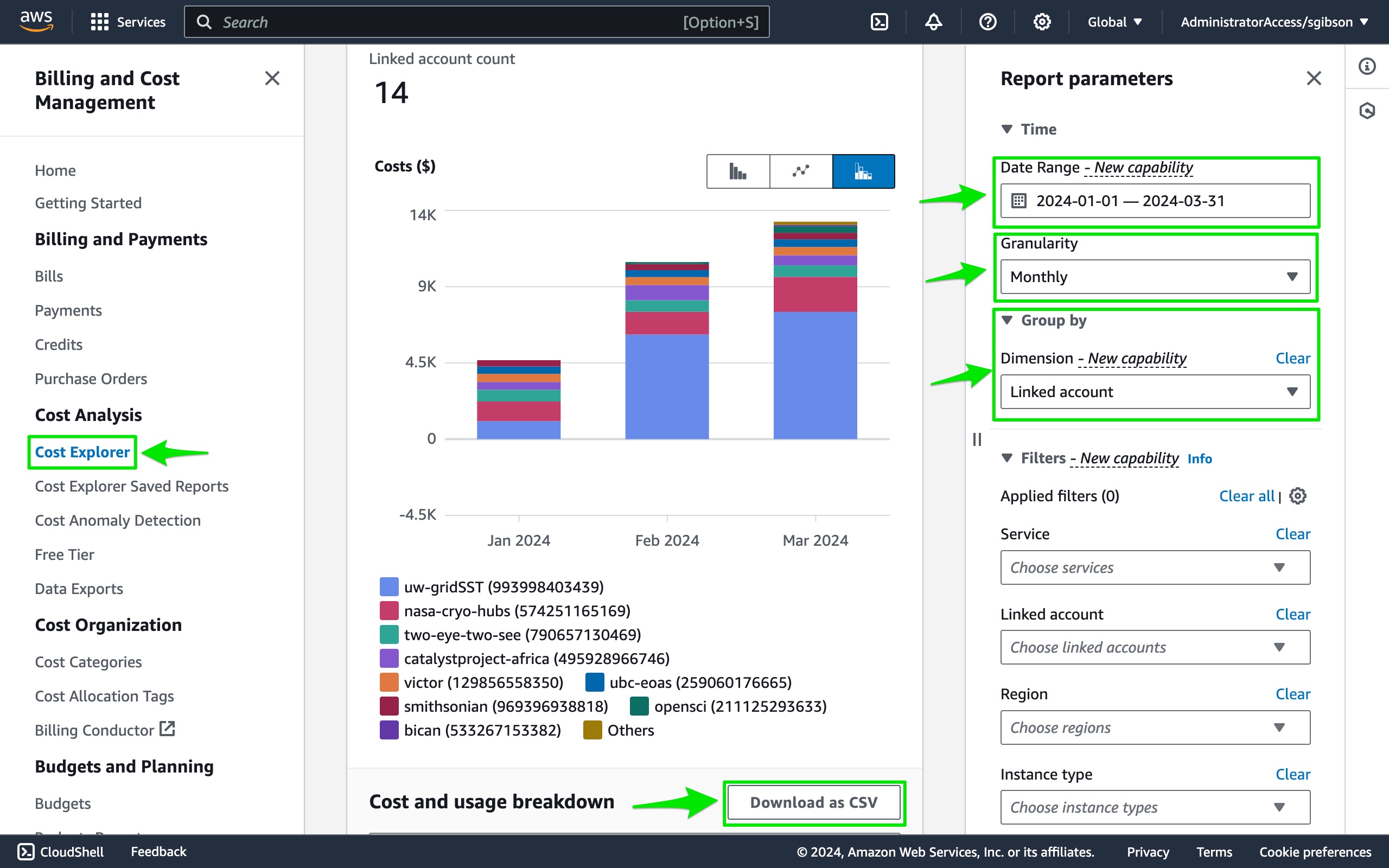Open the Global region dropdown

point(1114,22)
